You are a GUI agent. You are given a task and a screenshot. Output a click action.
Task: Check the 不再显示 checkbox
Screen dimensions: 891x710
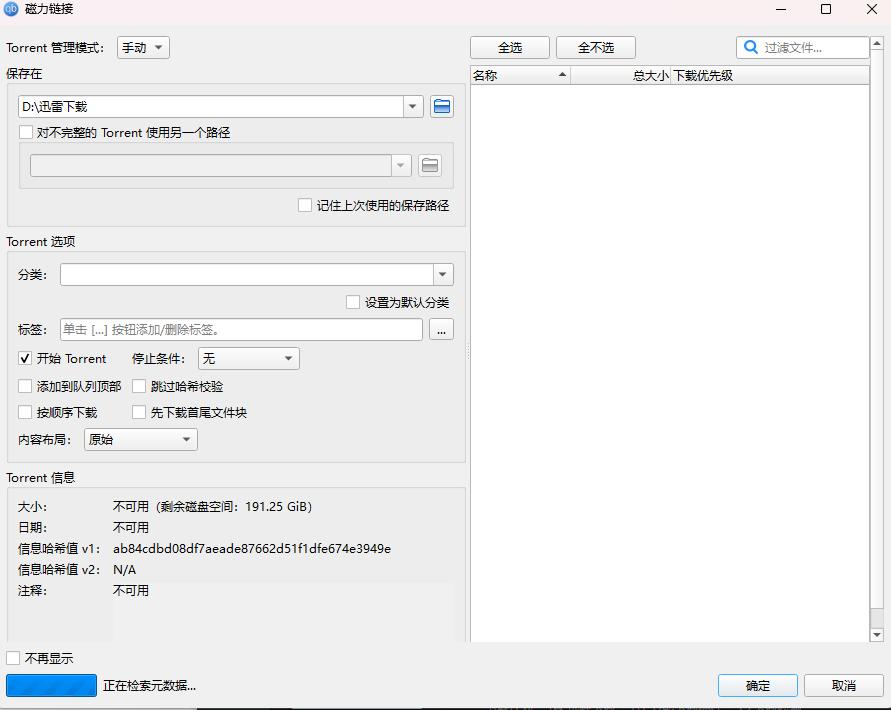[x=13, y=657]
